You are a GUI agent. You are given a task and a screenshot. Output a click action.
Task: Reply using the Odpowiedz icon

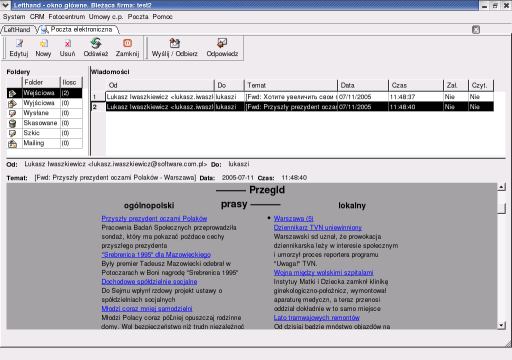222,43
